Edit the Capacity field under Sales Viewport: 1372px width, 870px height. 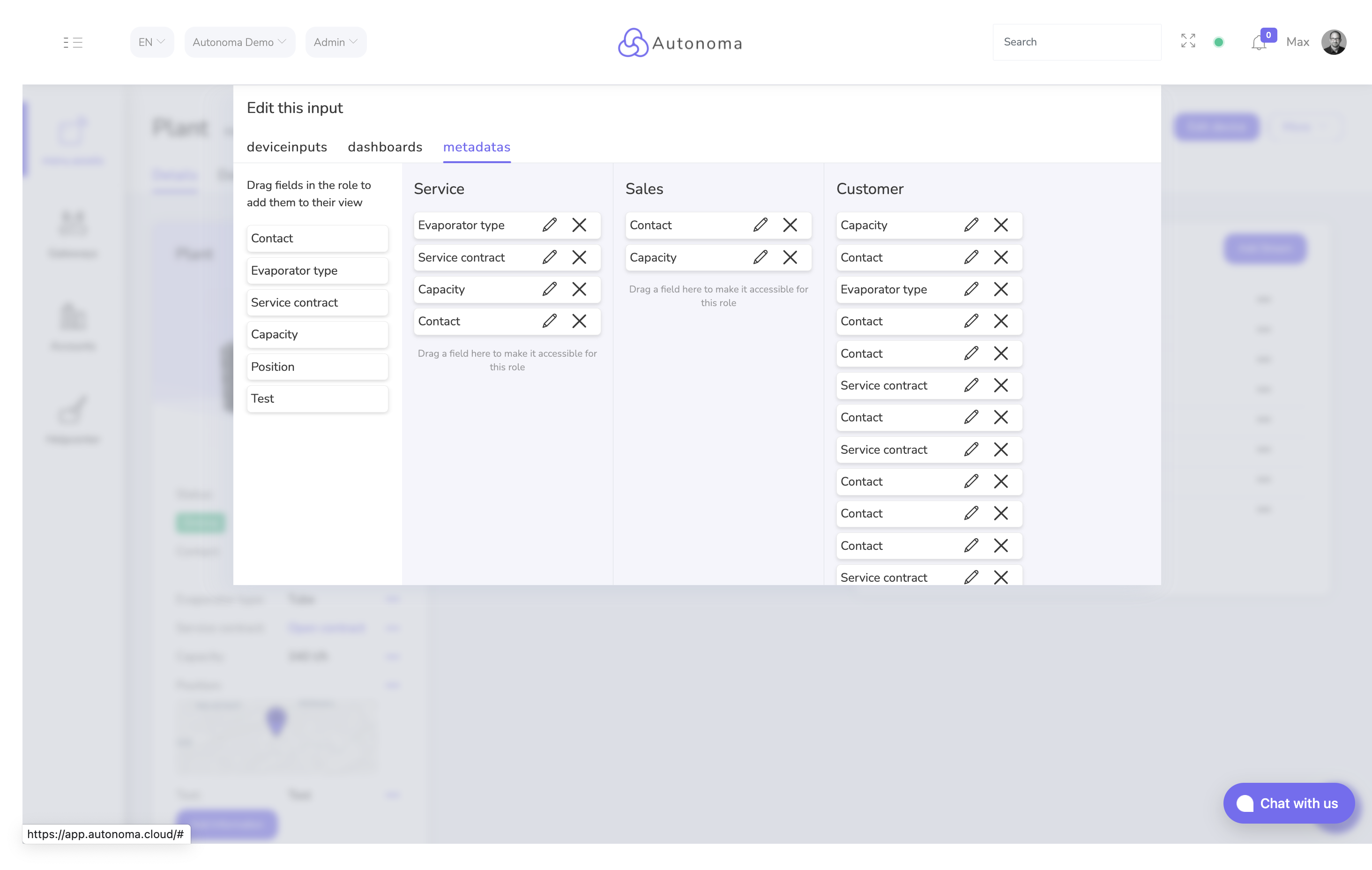[761, 257]
